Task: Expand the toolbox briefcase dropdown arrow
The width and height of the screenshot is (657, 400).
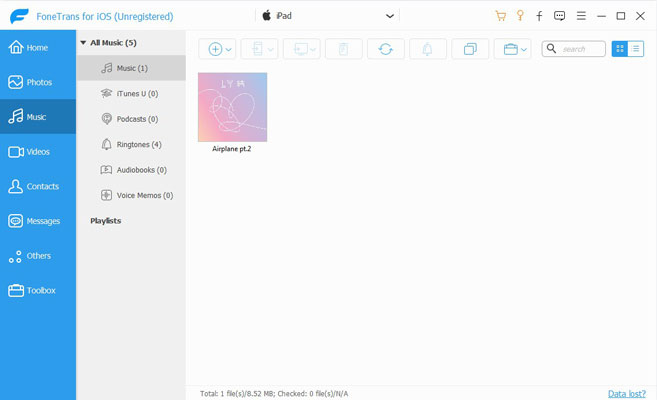Action: coord(524,49)
